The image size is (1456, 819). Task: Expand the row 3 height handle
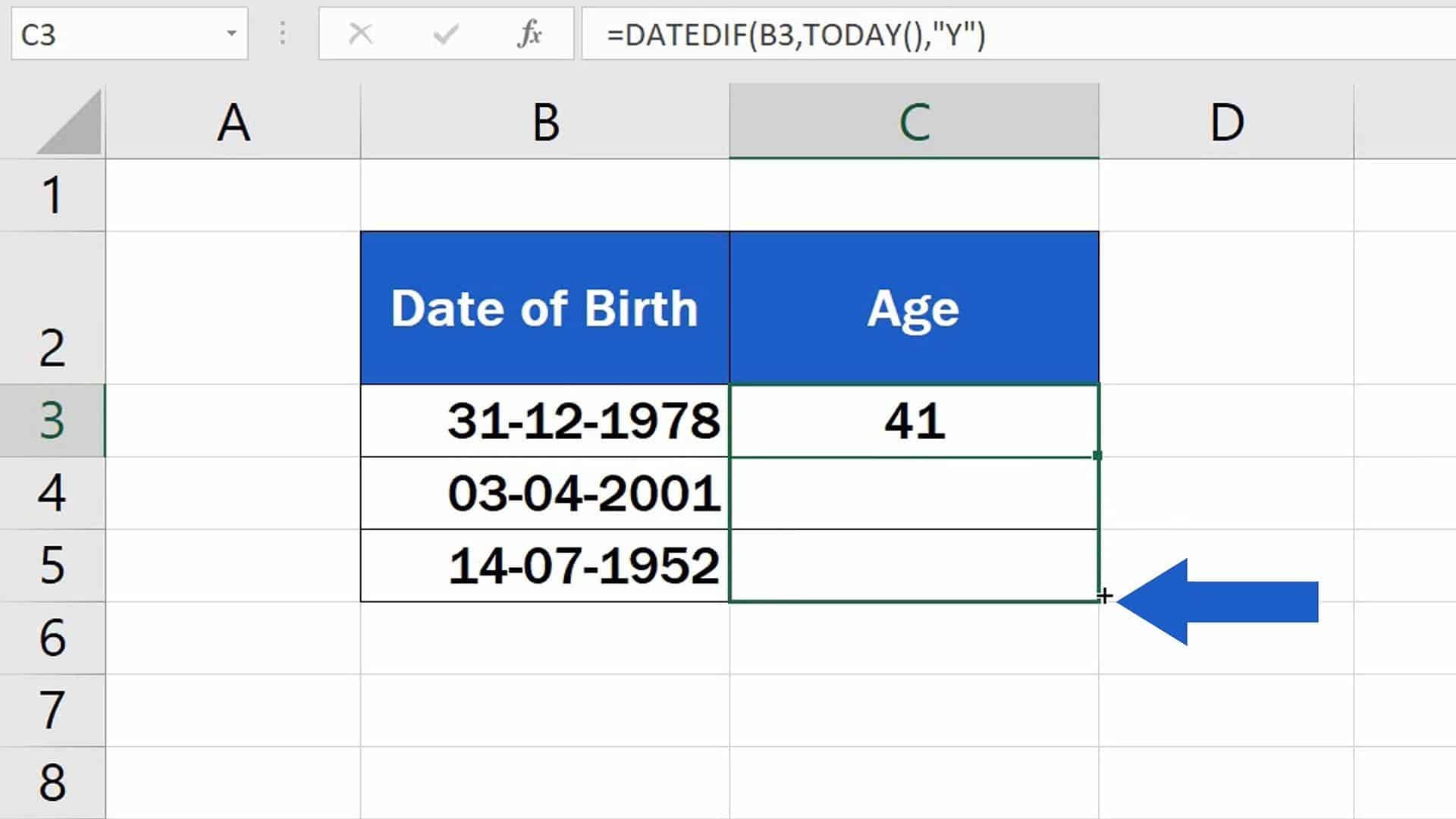(50, 456)
